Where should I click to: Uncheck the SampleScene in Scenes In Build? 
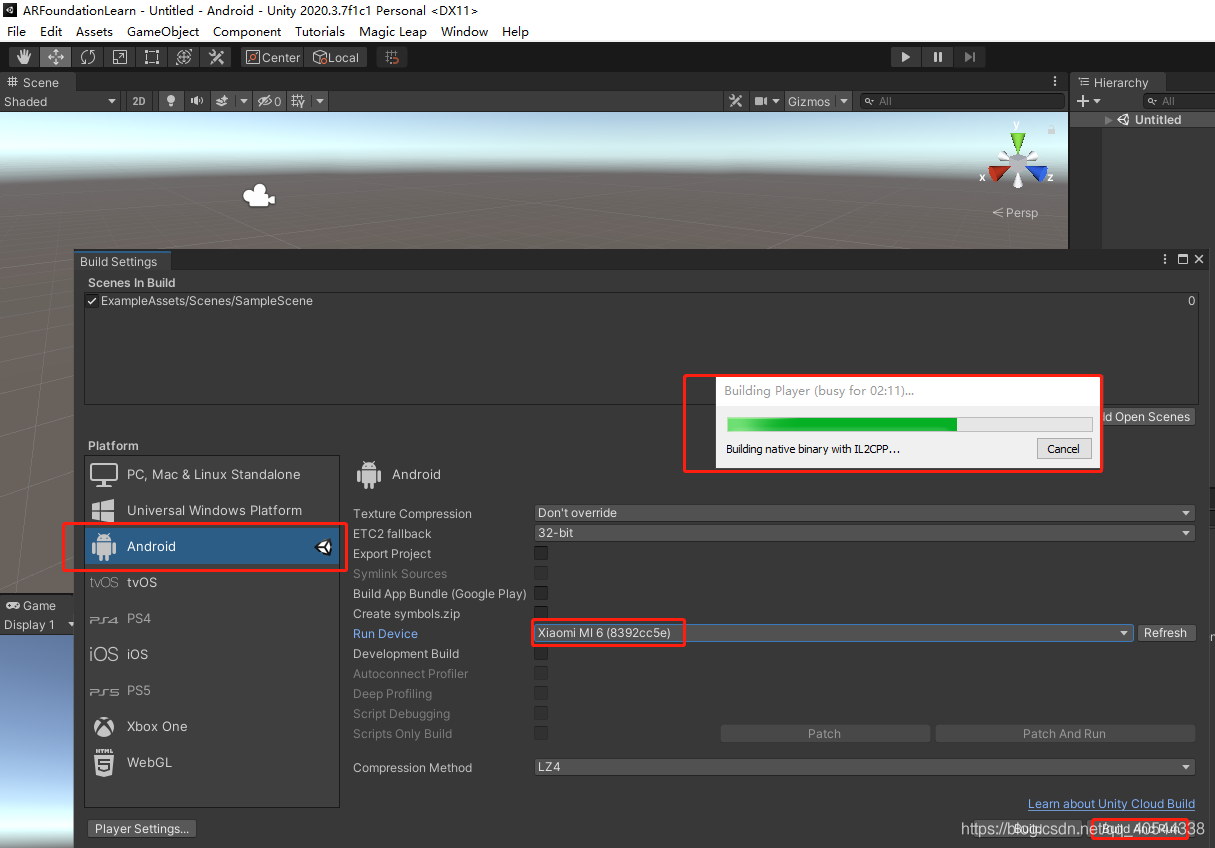click(92, 301)
